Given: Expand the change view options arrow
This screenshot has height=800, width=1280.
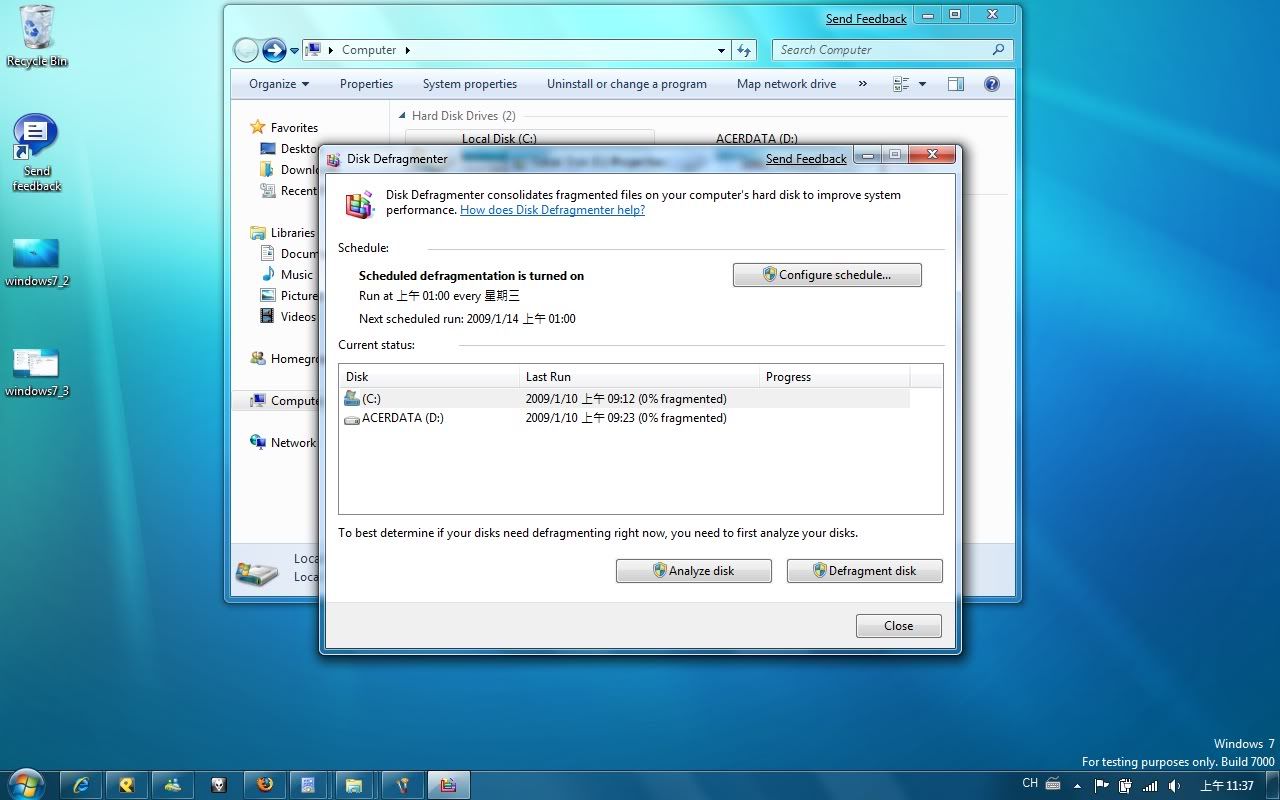Looking at the screenshot, I should pyautogui.click(x=922, y=84).
